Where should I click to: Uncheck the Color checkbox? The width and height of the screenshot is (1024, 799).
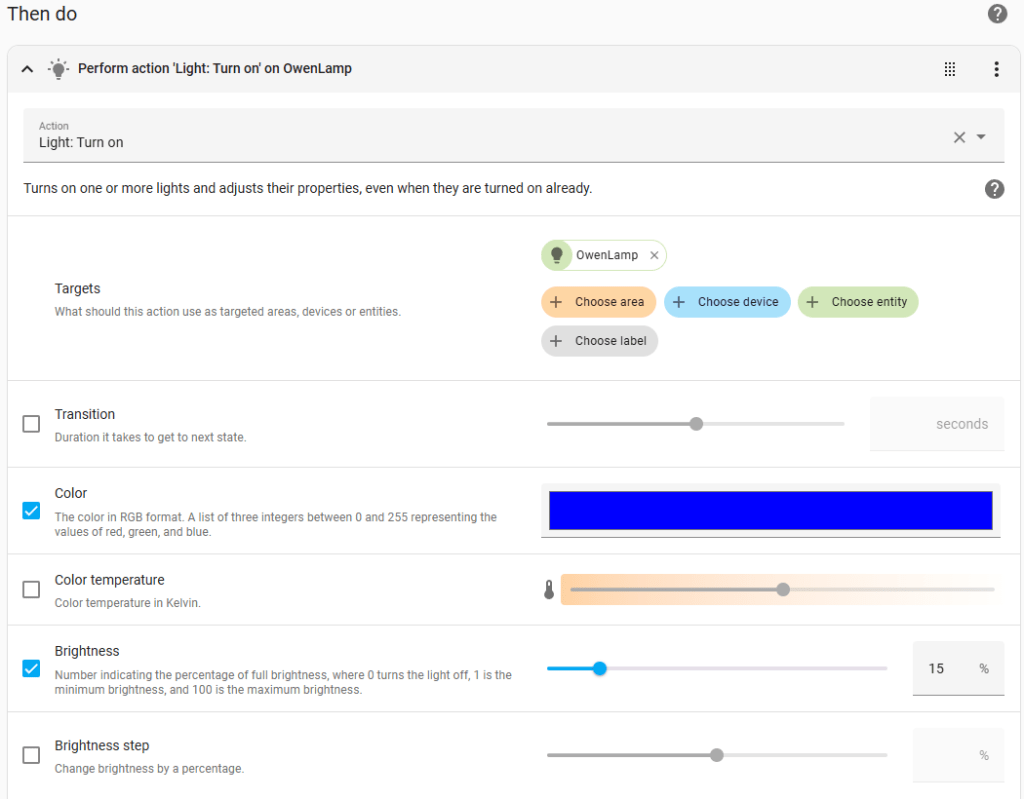click(x=31, y=510)
